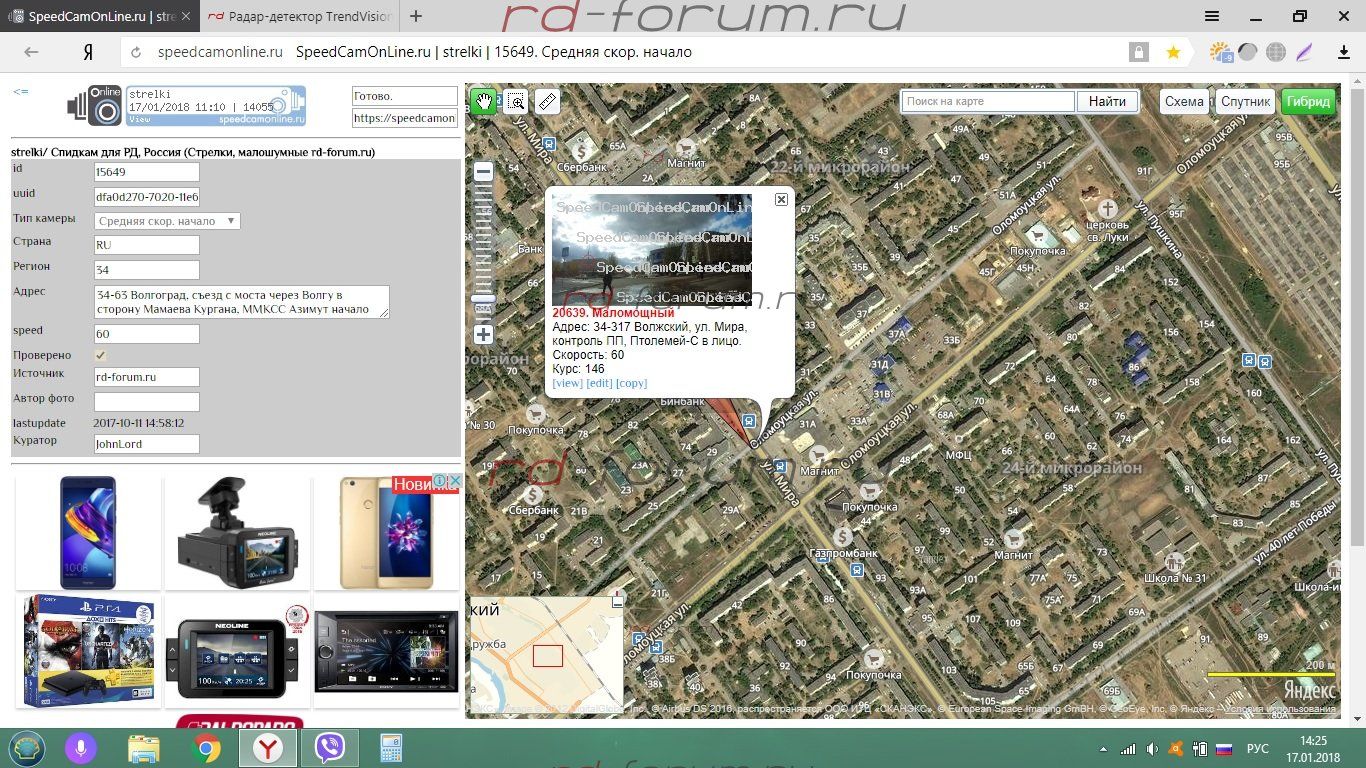Zoom out the map with minus button
The width and height of the screenshot is (1366, 768).
coord(483,171)
